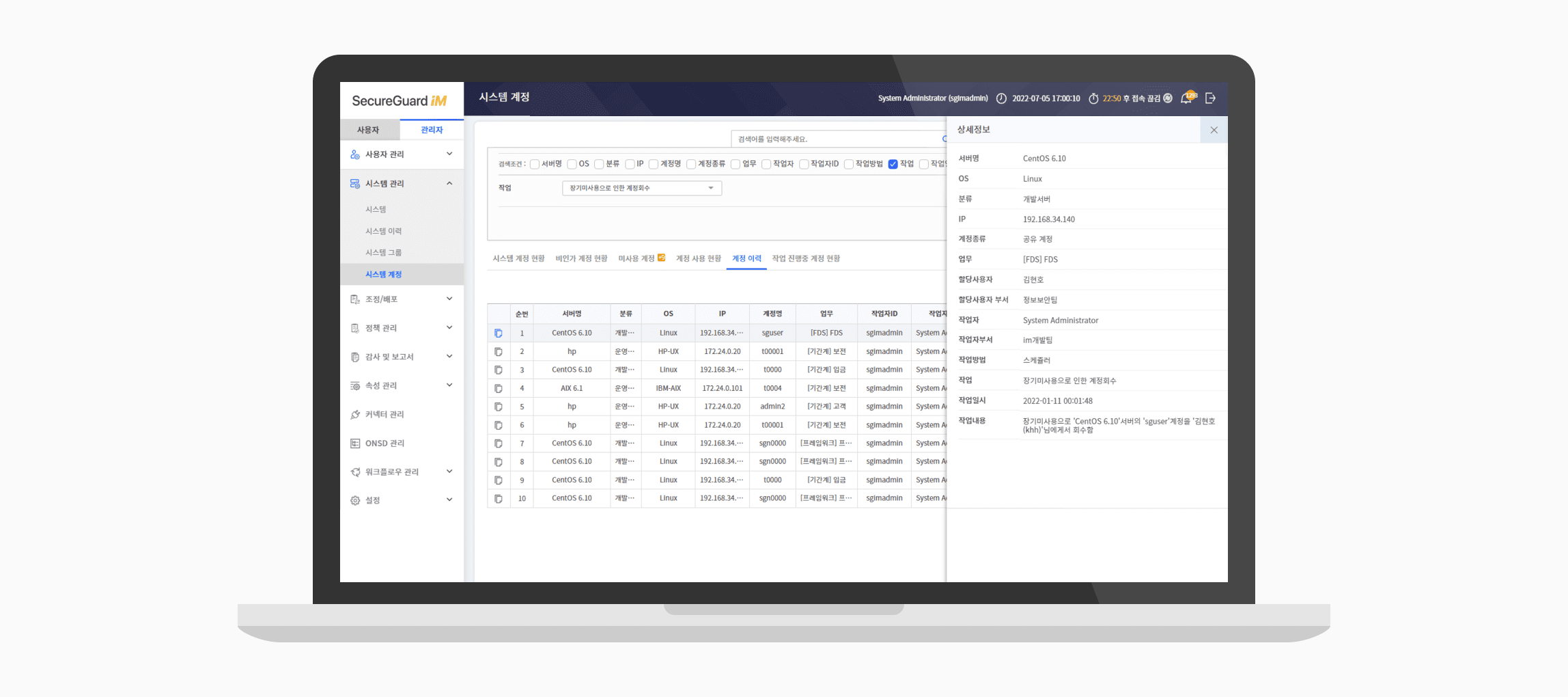Go to 시스템 그룹 submenu item
The width and height of the screenshot is (1568, 697).
click(x=384, y=253)
